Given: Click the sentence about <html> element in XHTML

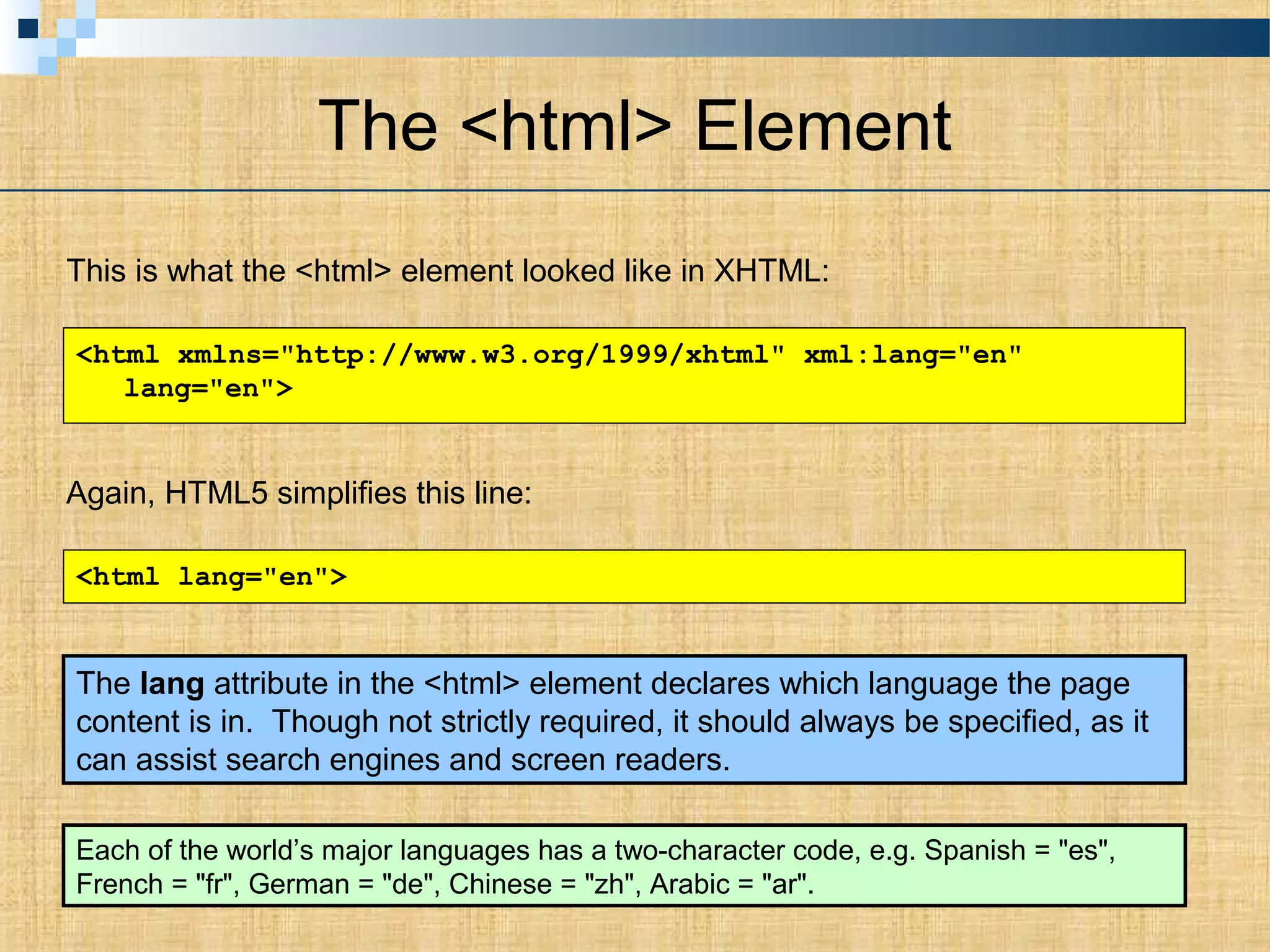Looking at the screenshot, I should tap(448, 271).
